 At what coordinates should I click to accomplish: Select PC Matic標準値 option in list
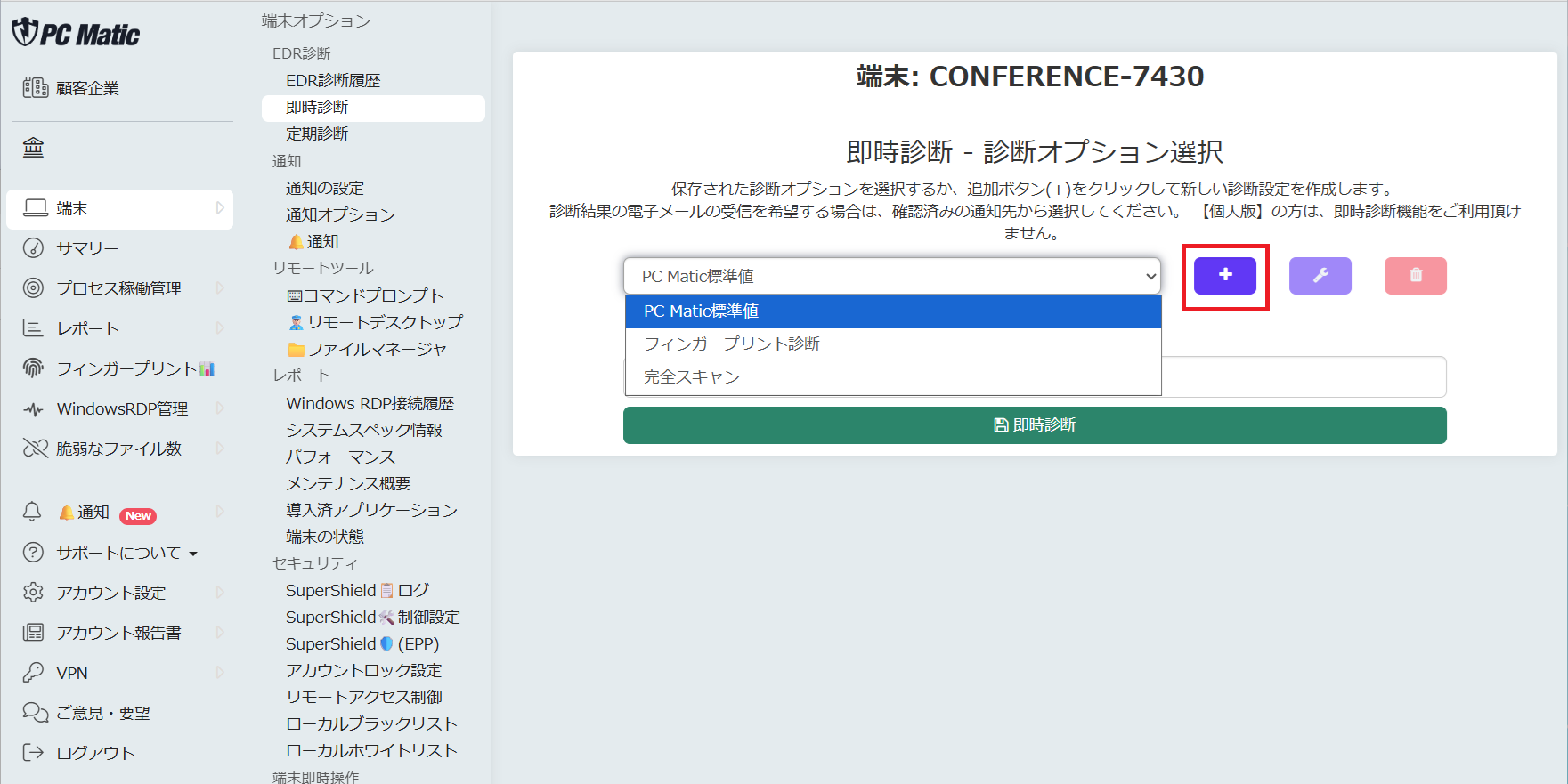click(893, 311)
